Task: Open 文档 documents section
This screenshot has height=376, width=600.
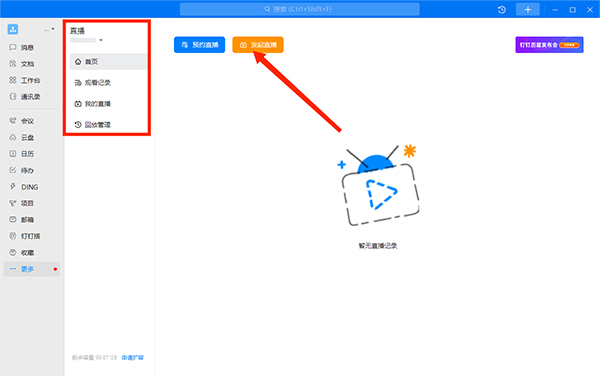Action: [21, 64]
